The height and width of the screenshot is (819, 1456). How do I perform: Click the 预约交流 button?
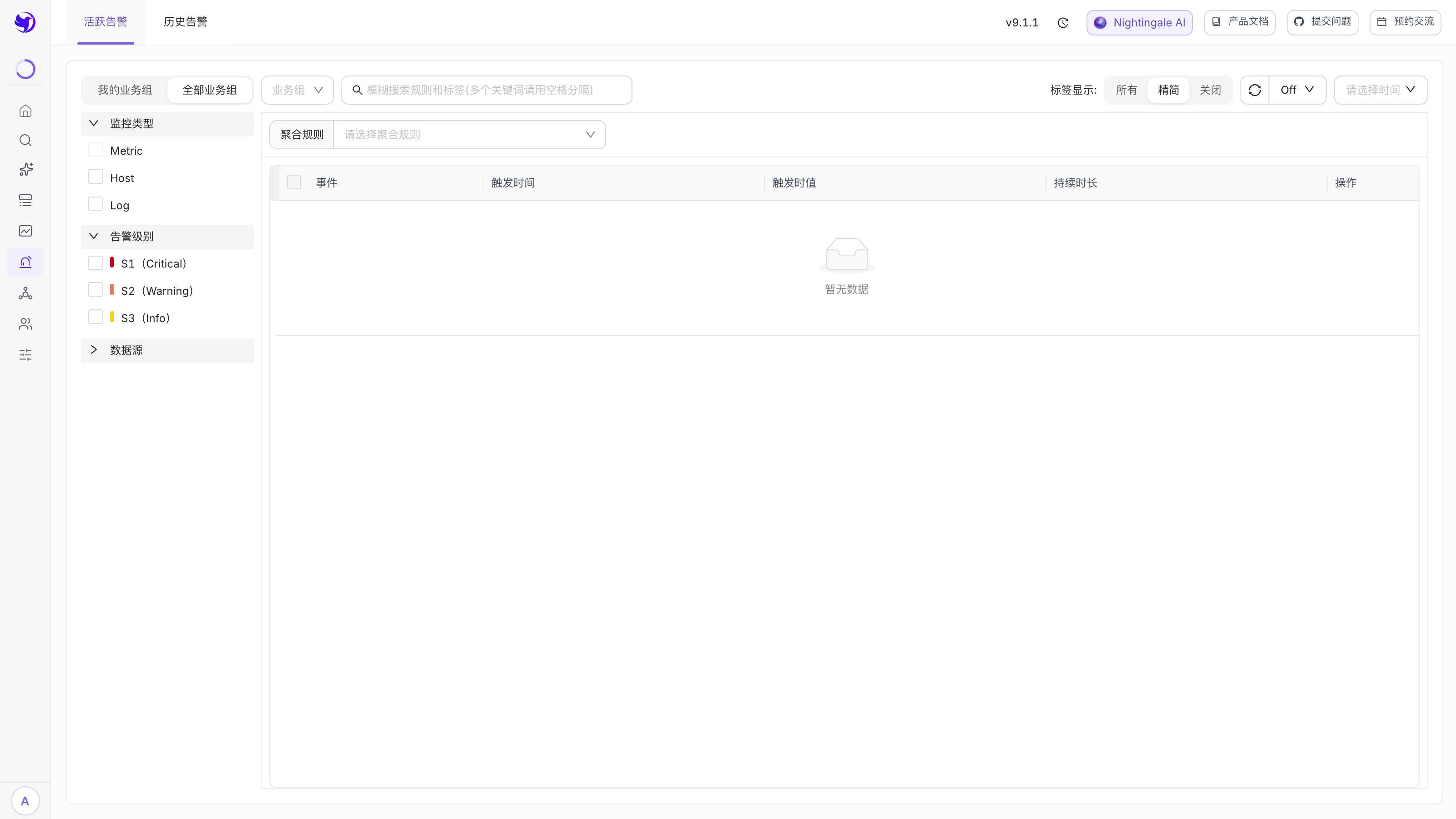tap(1405, 22)
